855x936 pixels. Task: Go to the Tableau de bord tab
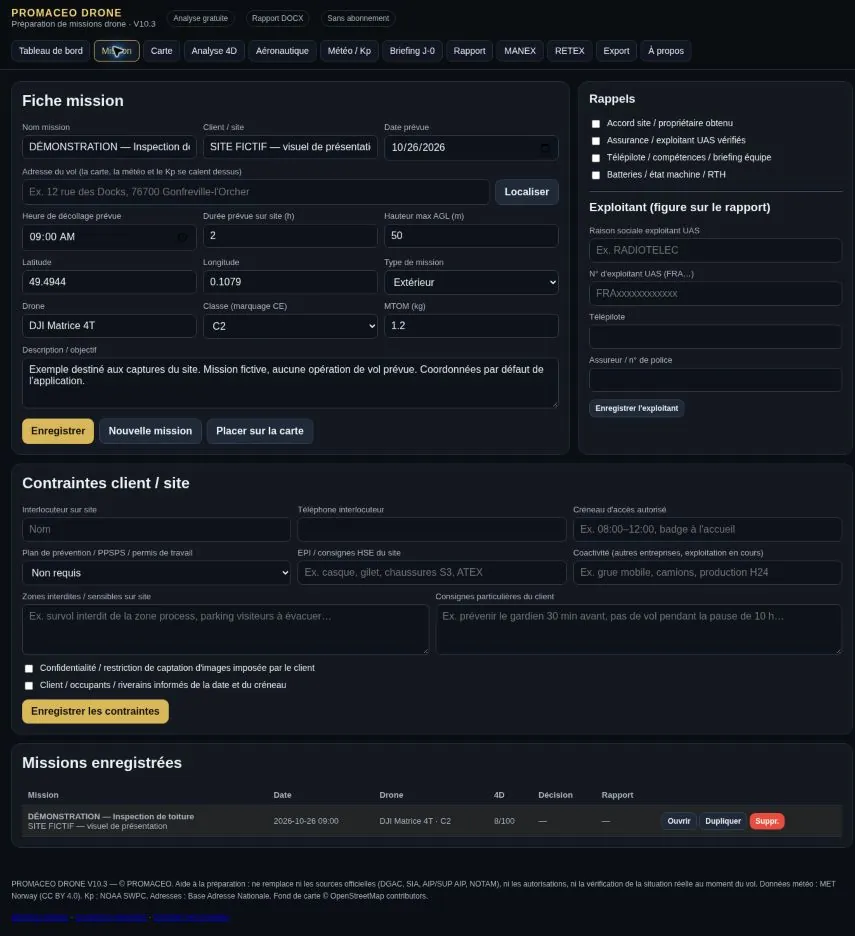point(51,51)
